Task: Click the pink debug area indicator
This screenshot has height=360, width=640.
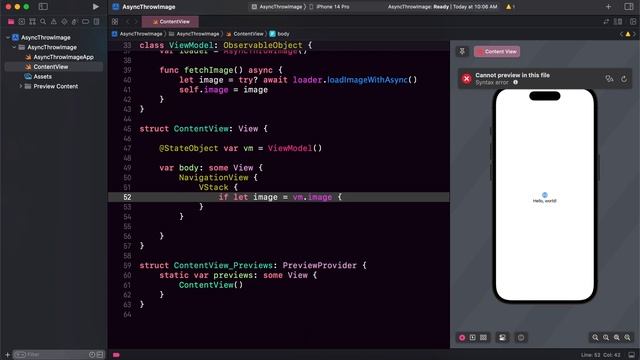Action: (116, 355)
